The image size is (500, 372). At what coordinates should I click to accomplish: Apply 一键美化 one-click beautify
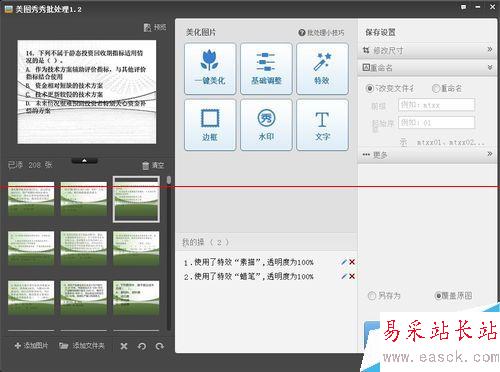pyautogui.click(x=210, y=69)
